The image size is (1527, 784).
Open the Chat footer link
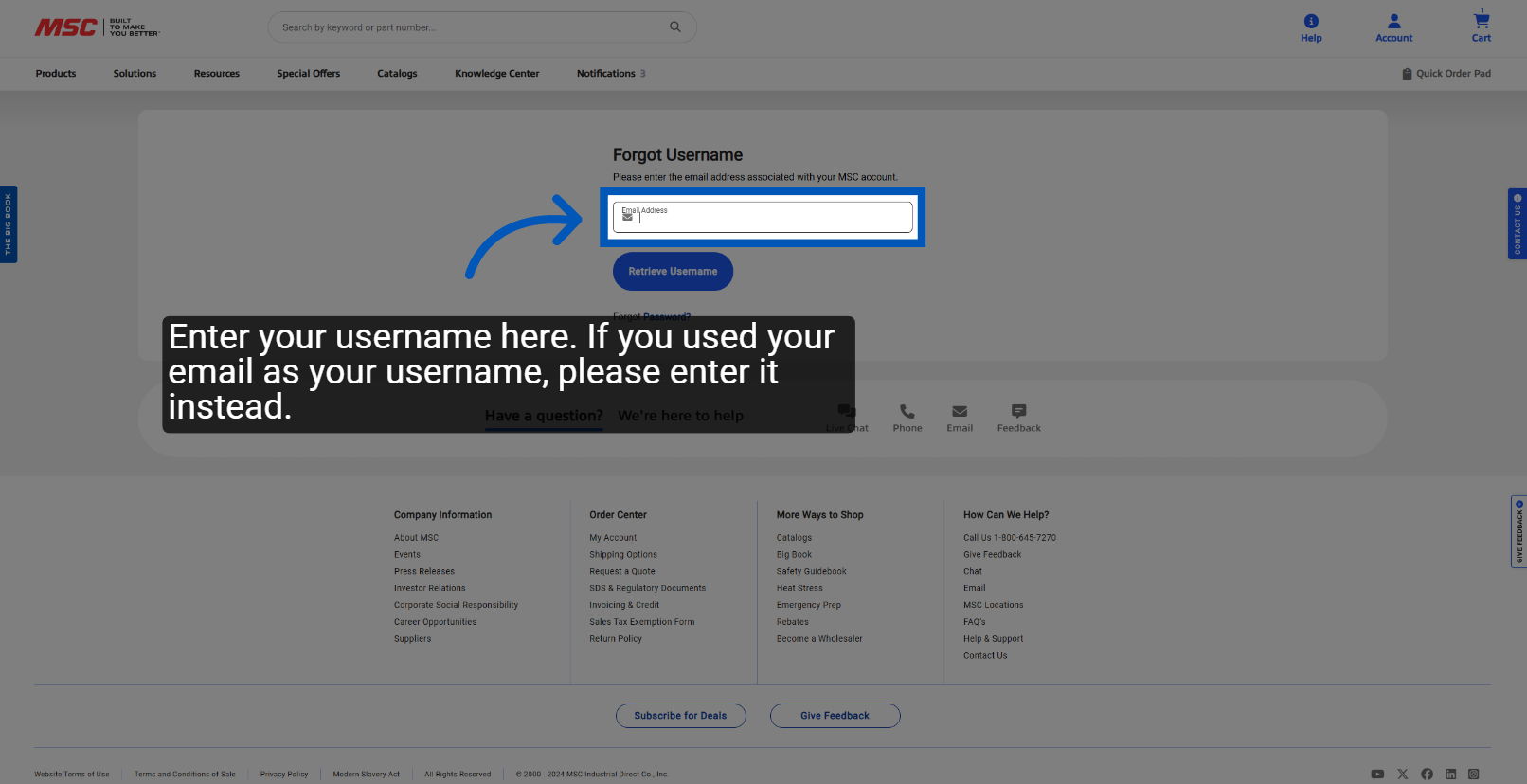click(973, 572)
